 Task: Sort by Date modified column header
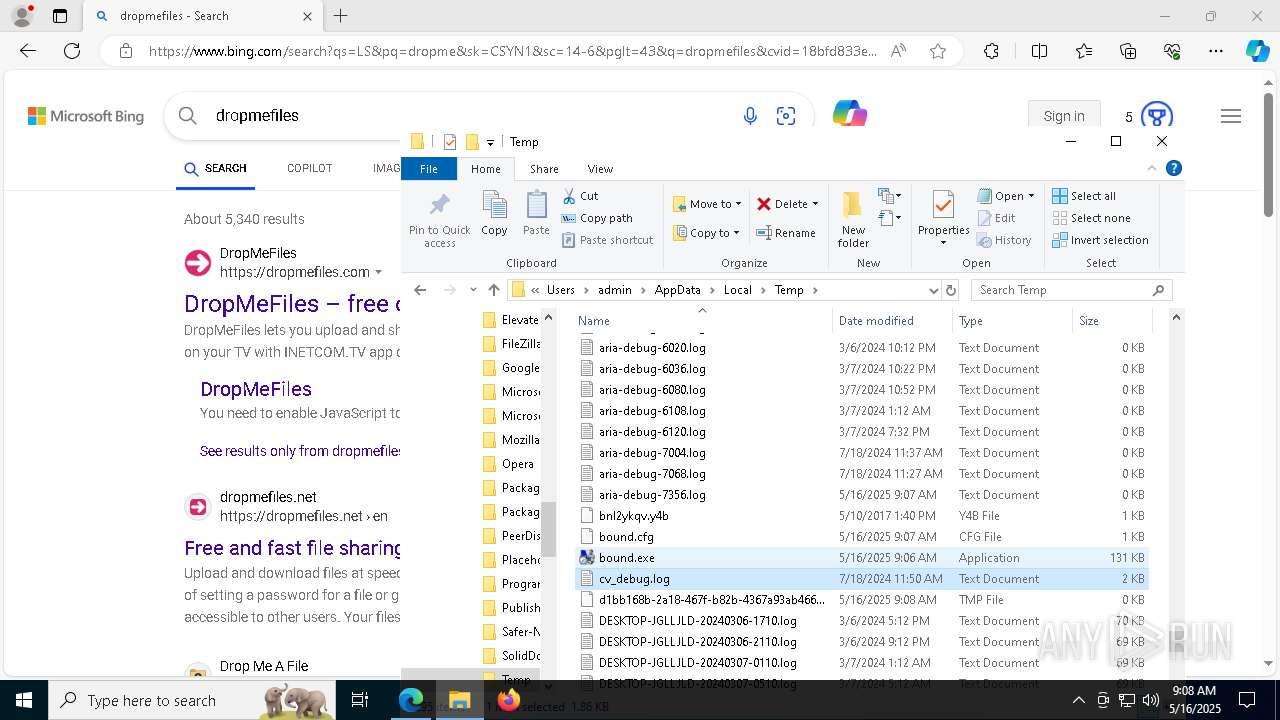(876, 321)
